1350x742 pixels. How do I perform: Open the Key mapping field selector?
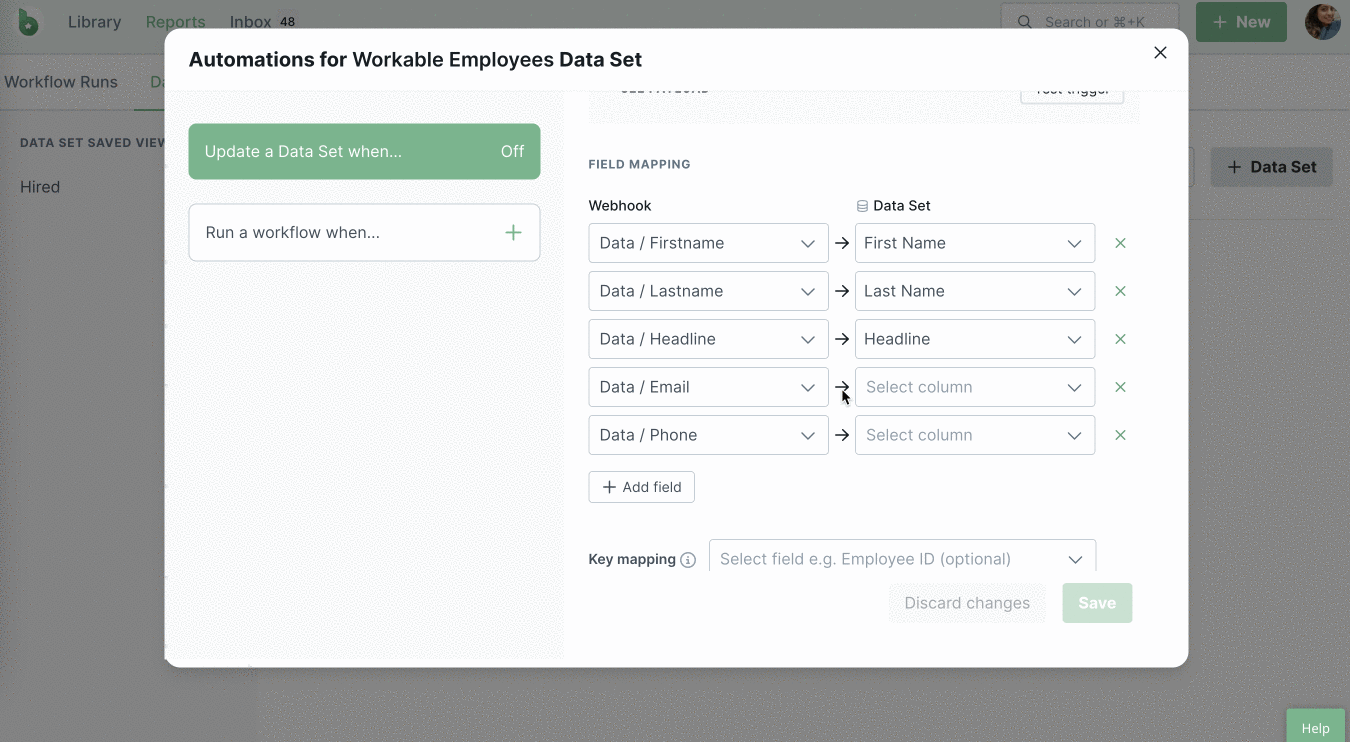coord(902,556)
